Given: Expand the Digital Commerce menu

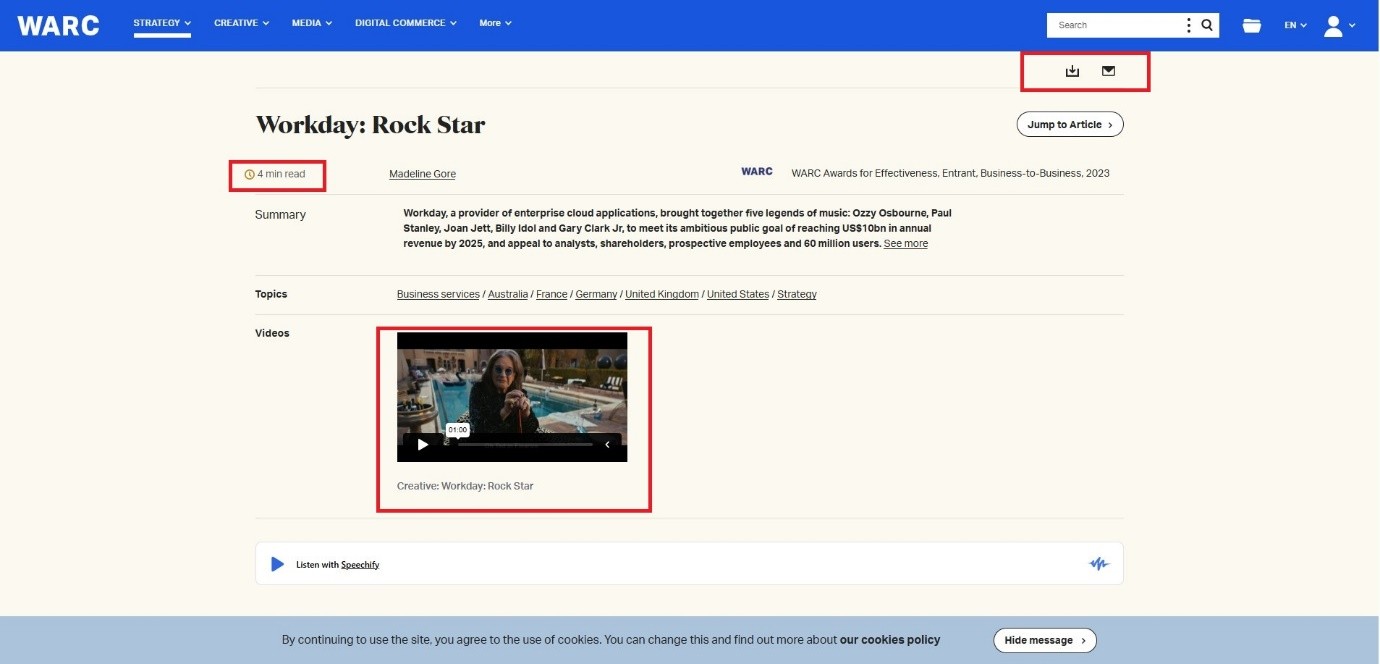Looking at the screenshot, I should point(405,23).
